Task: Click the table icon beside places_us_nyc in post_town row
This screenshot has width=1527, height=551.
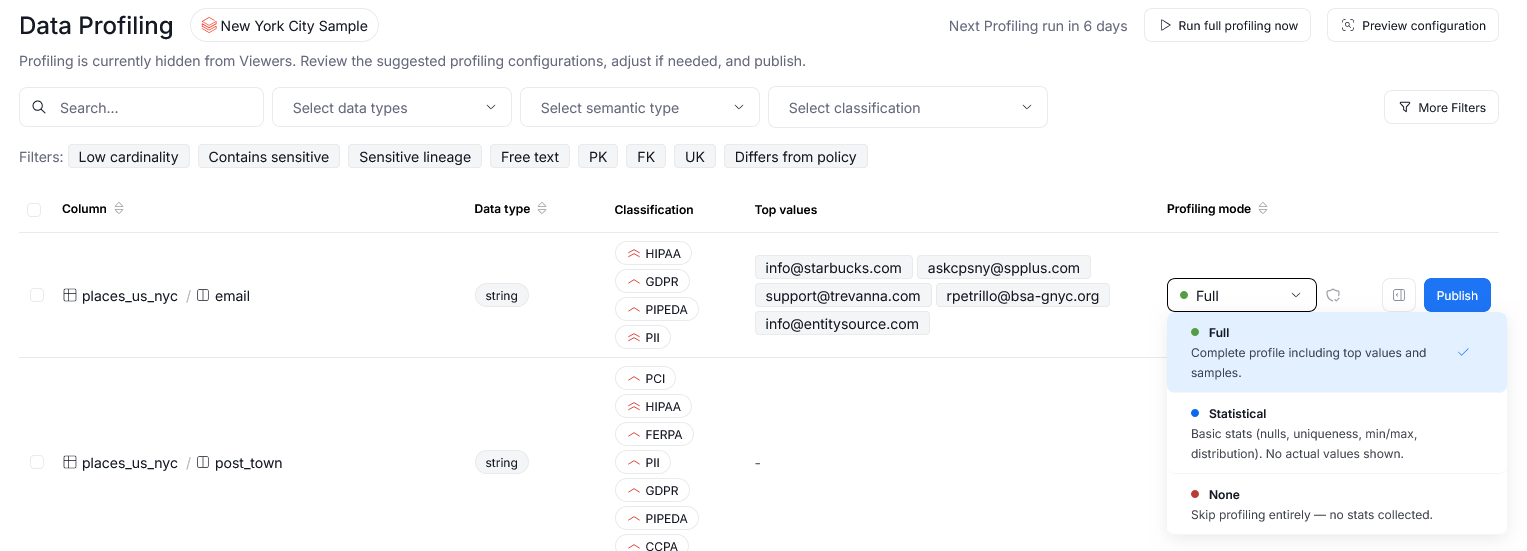Action: (x=70, y=463)
